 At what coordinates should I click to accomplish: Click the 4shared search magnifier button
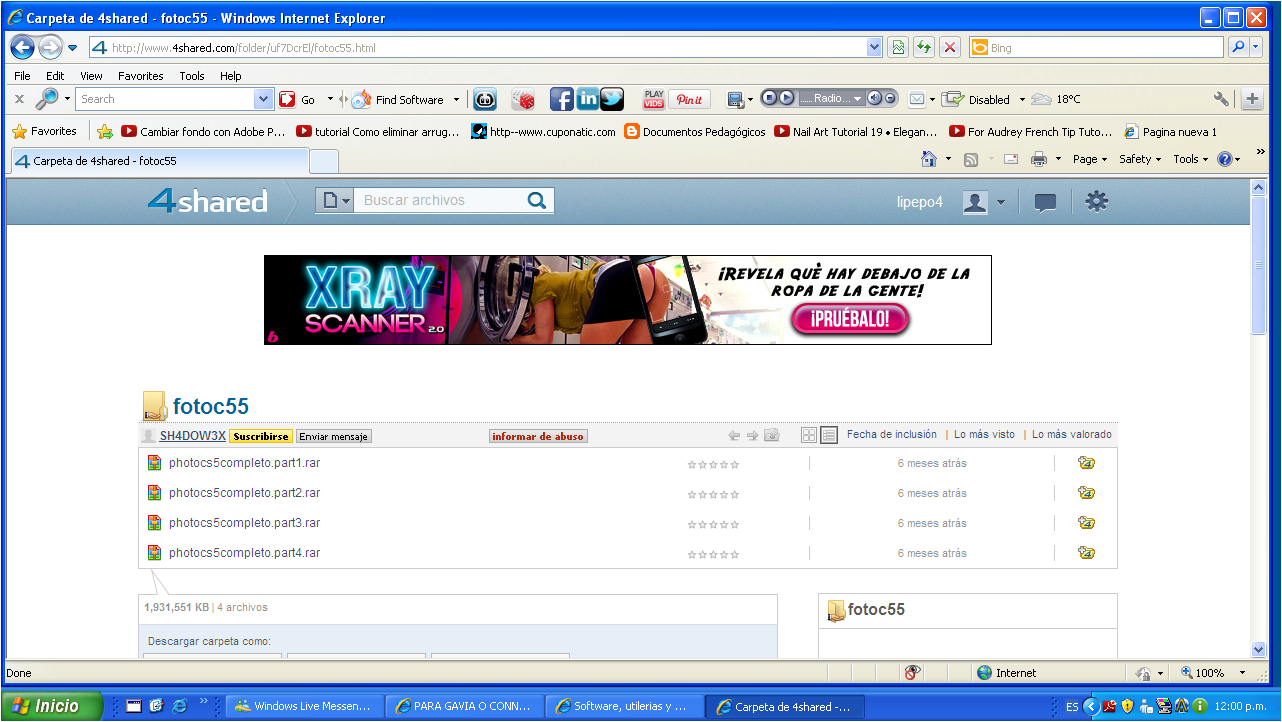(x=537, y=200)
